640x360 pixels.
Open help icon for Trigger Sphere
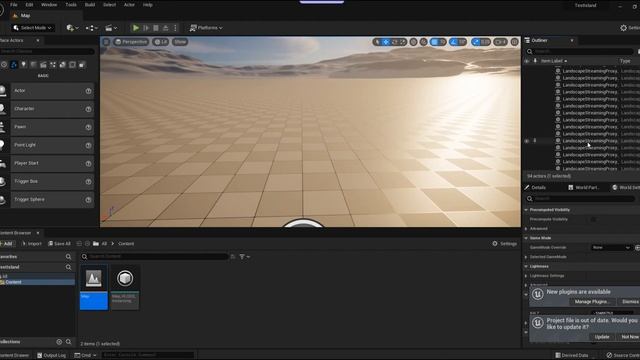(88, 200)
